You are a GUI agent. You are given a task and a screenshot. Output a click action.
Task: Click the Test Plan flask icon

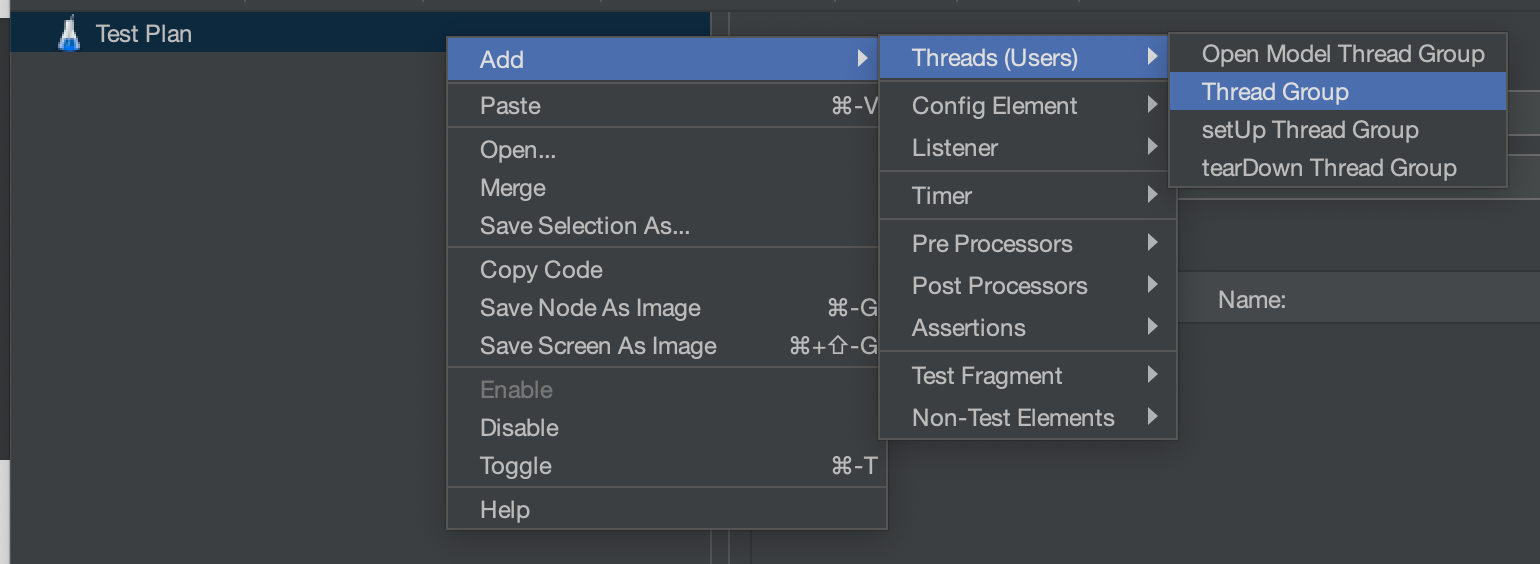(68, 33)
